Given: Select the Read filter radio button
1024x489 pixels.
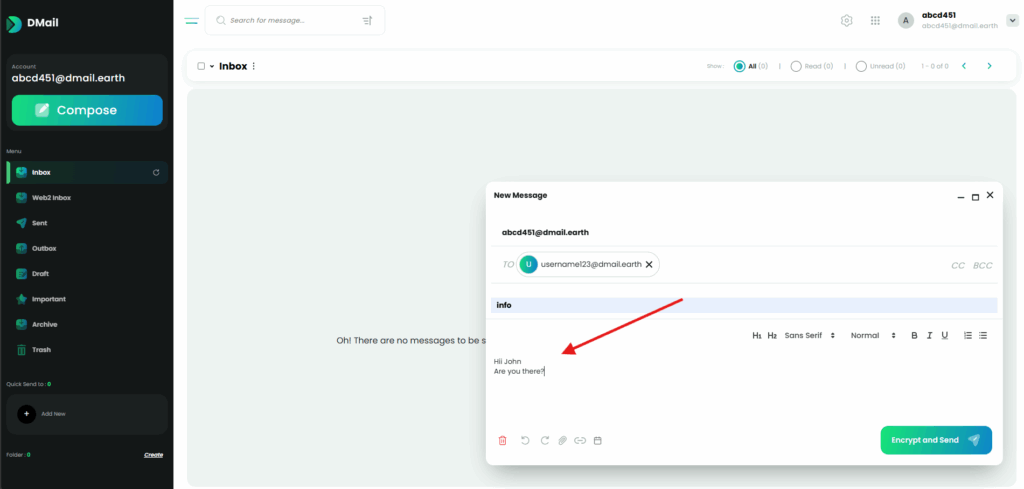Looking at the screenshot, I should (x=795, y=66).
